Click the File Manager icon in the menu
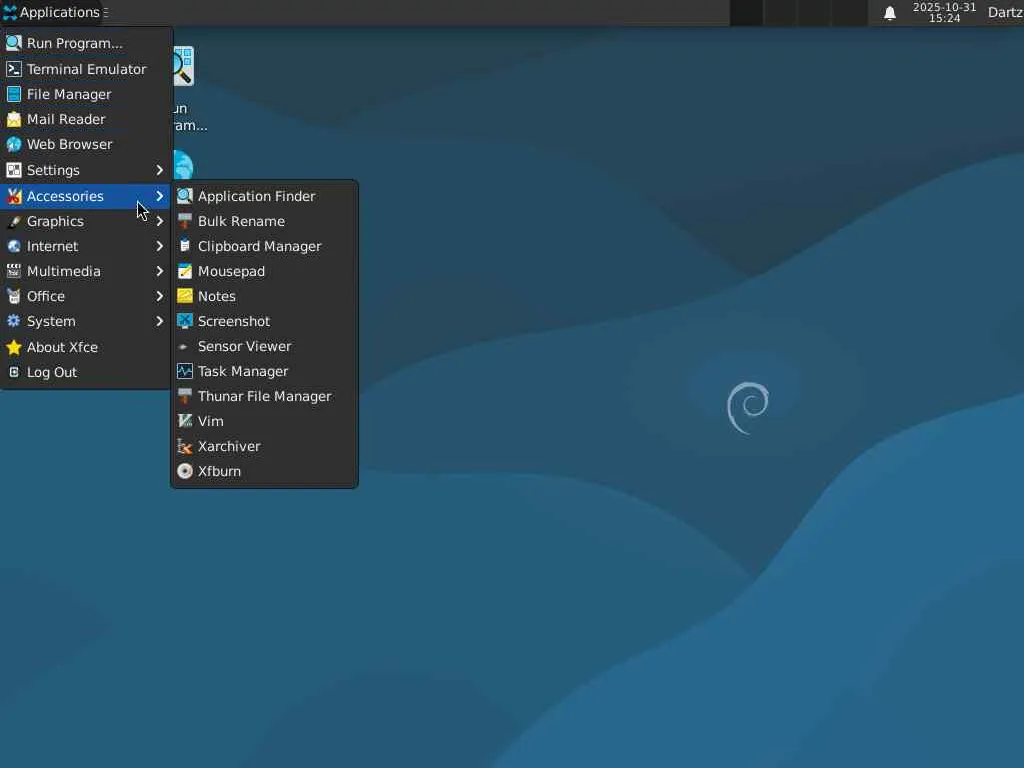The height and width of the screenshot is (768, 1024). 14,94
